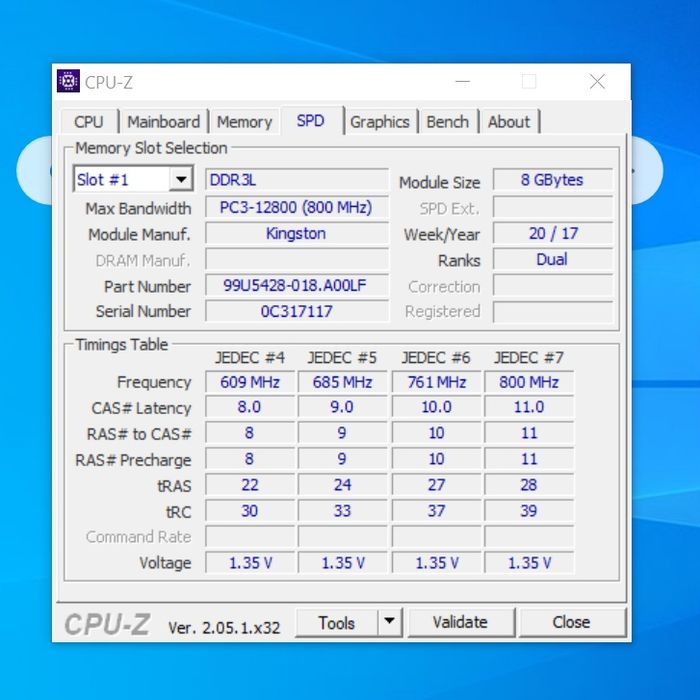Select the Memory tab

244,122
